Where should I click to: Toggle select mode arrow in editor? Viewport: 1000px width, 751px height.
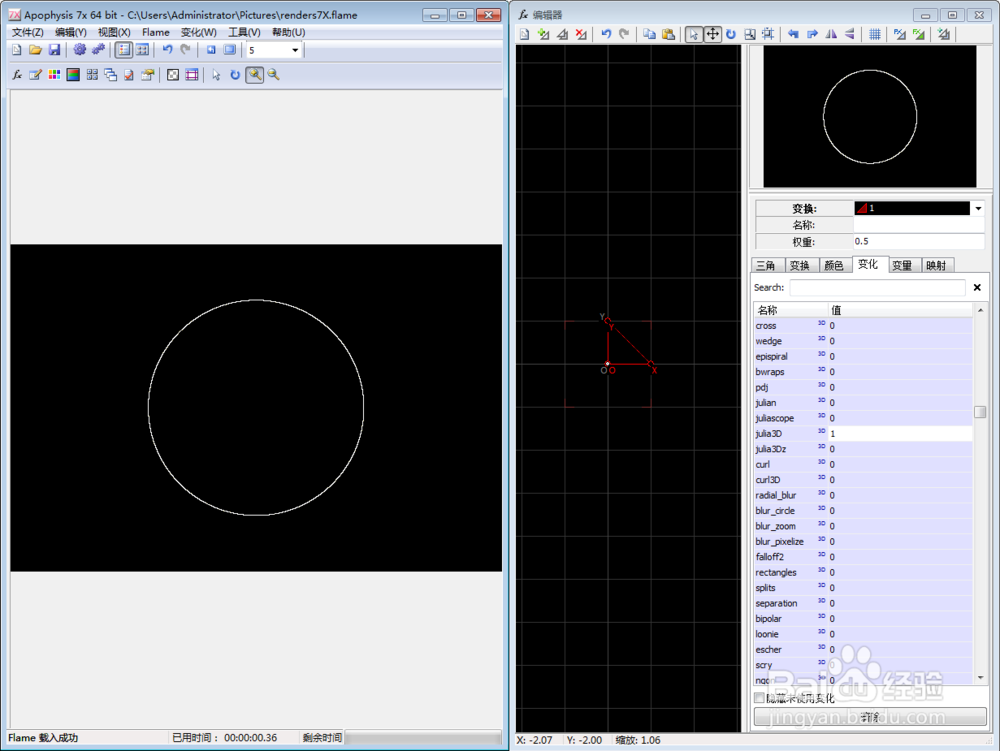coord(693,34)
